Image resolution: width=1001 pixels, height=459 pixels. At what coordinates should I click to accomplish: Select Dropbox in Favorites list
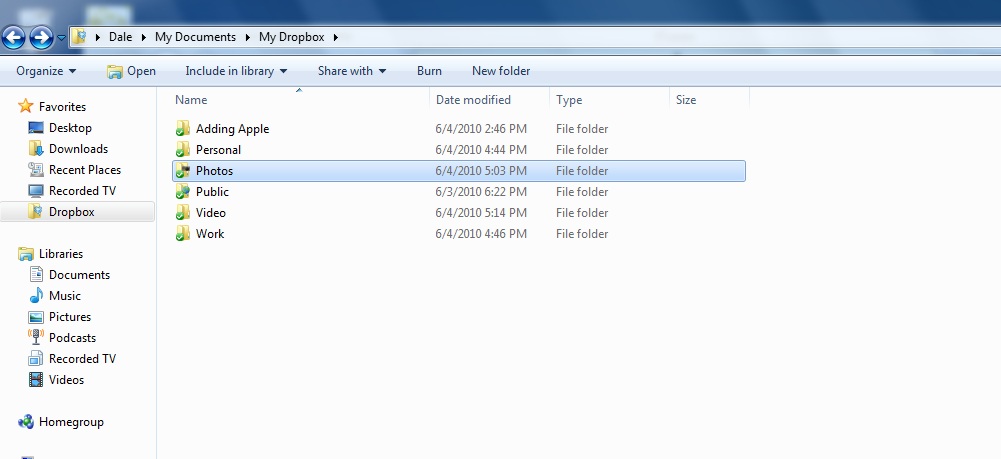[x=72, y=212]
